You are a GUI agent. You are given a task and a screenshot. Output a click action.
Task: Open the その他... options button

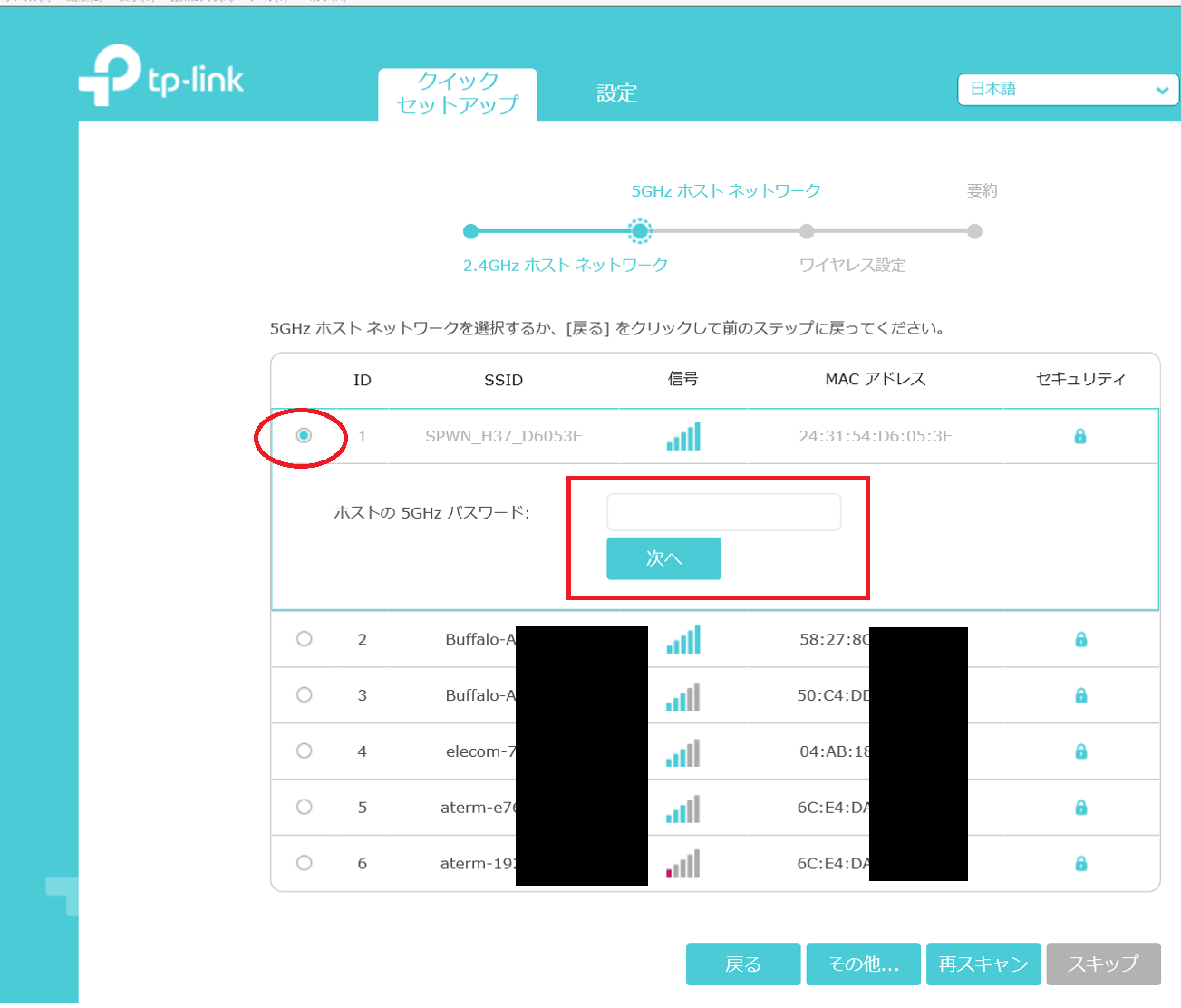(864, 964)
